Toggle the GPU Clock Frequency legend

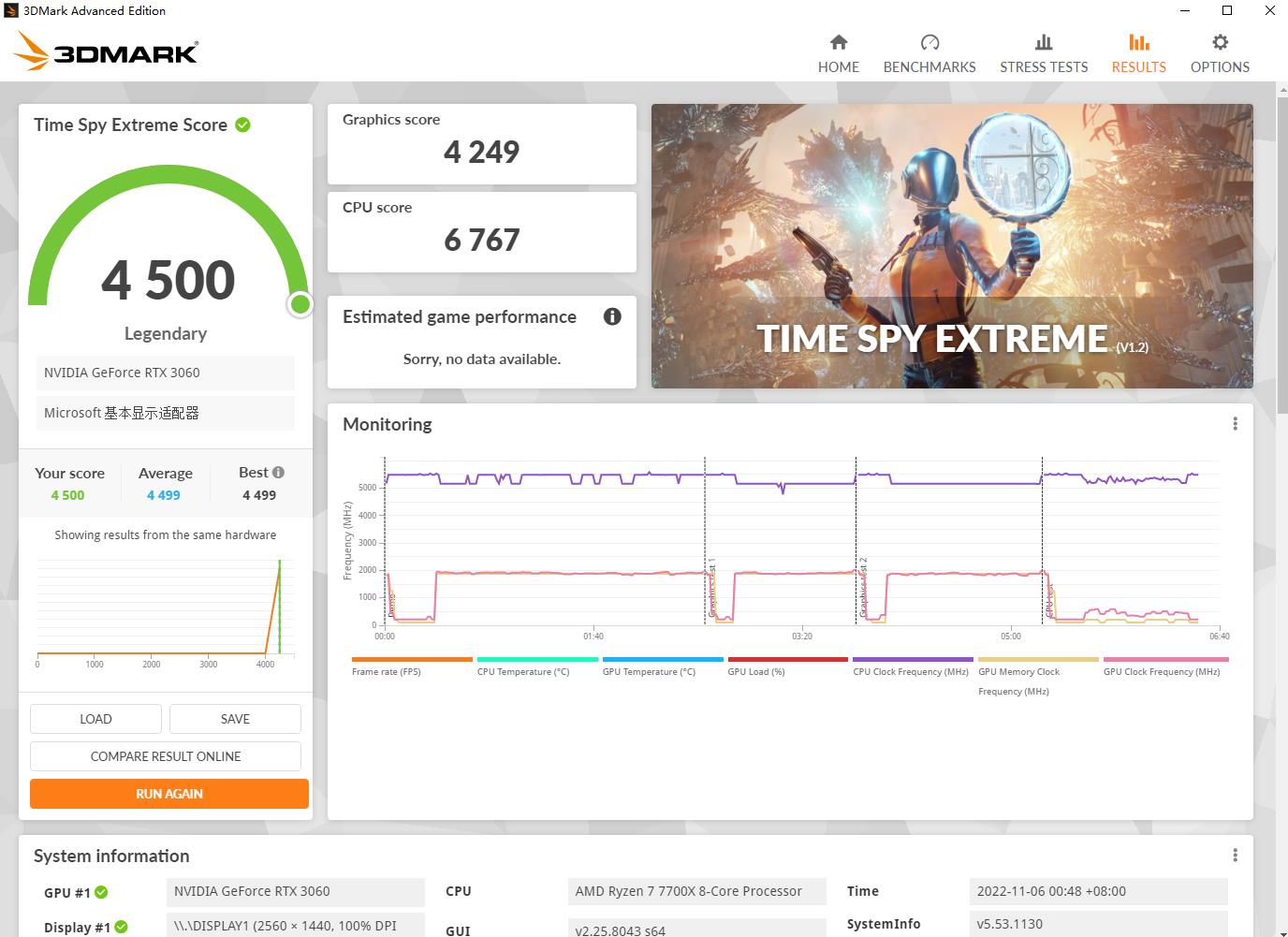[1165, 666]
